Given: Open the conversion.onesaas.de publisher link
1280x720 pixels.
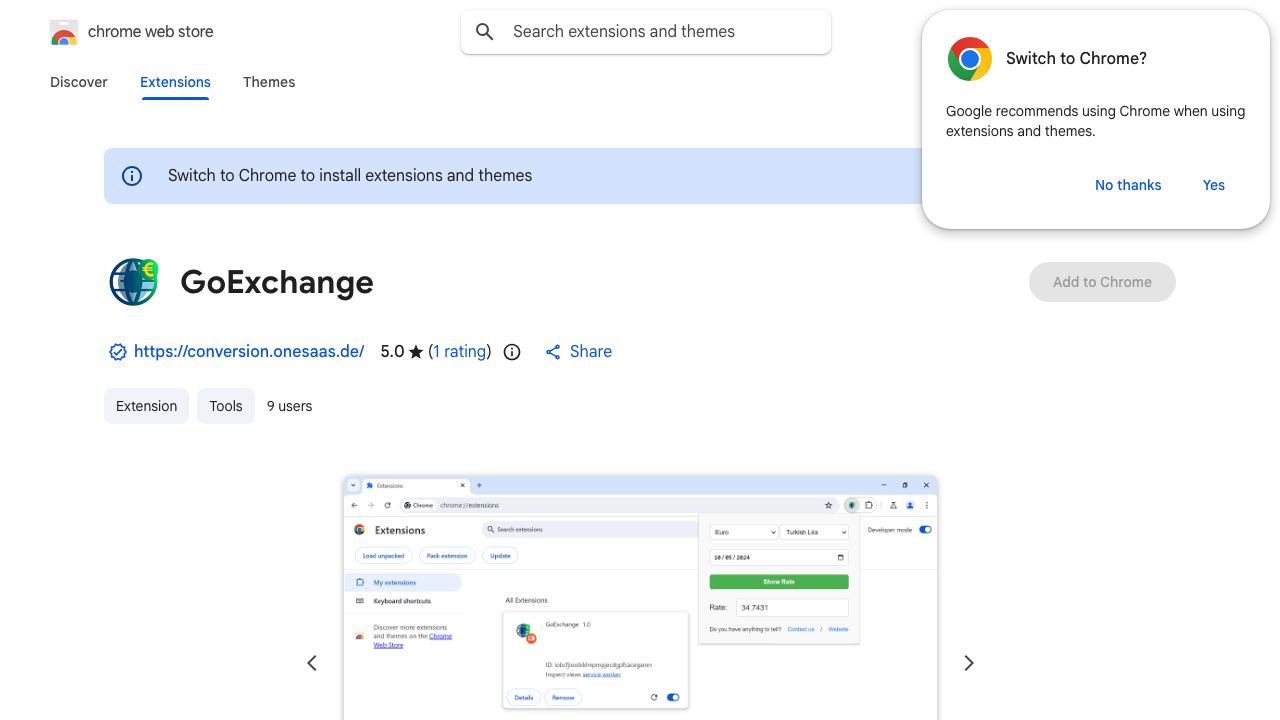Looking at the screenshot, I should (x=249, y=352).
